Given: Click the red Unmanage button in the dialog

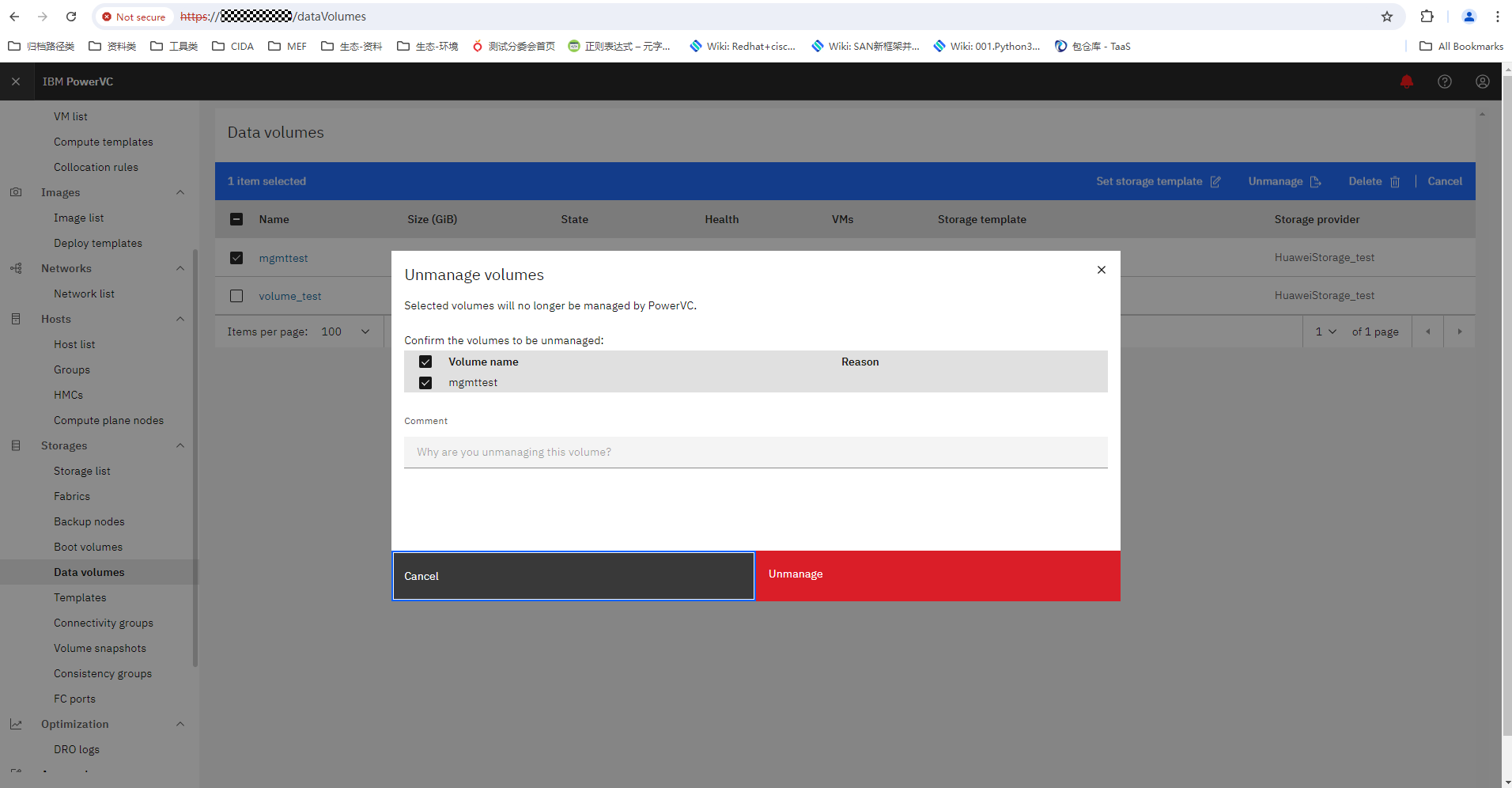Looking at the screenshot, I should pyautogui.click(x=938, y=576).
